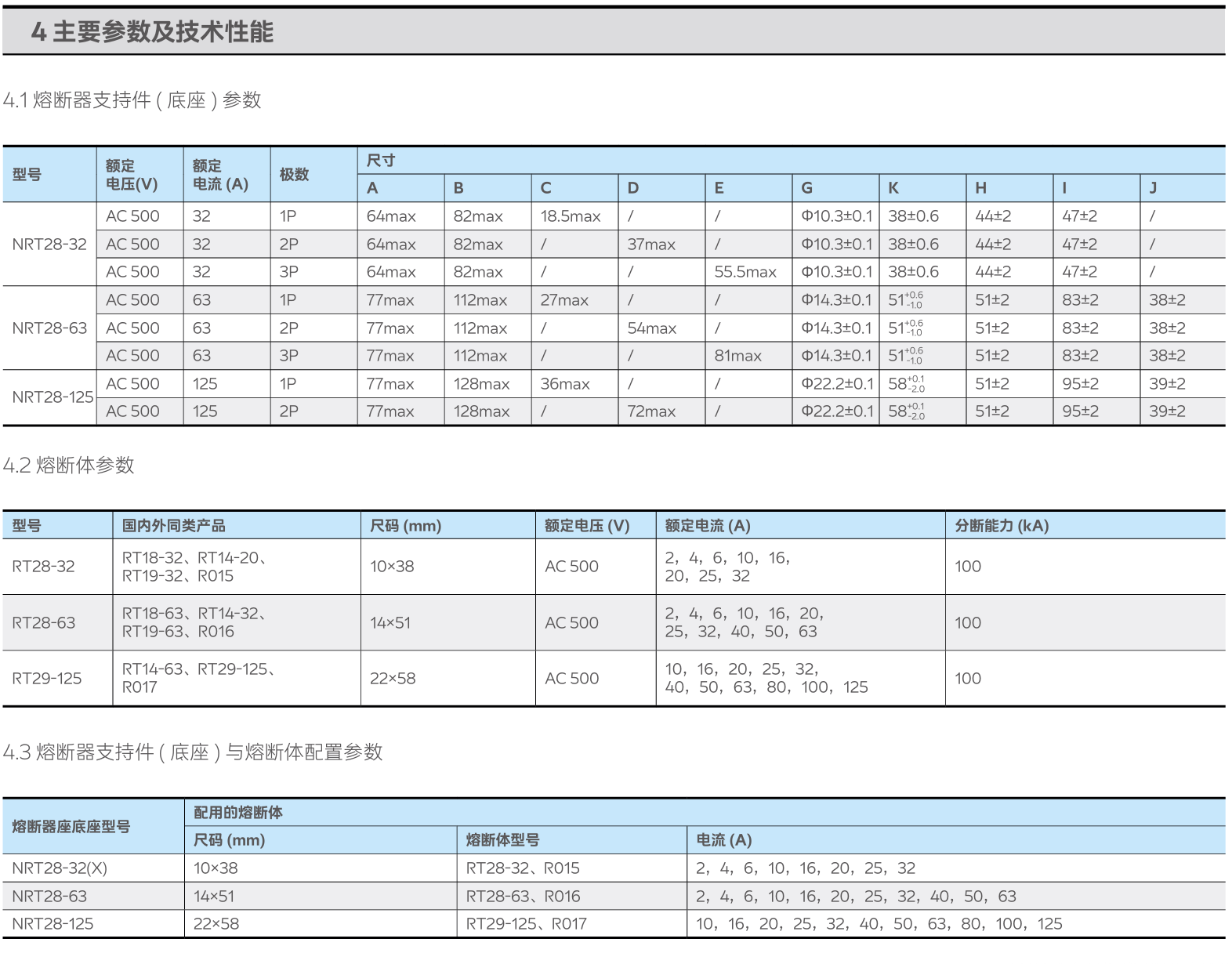Screen dimensions: 1232x964
Task: Click the "4.3 熔断器支持件 ( 底座 ) 与熔断体配置参数" subheading
Action: click(x=193, y=752)
